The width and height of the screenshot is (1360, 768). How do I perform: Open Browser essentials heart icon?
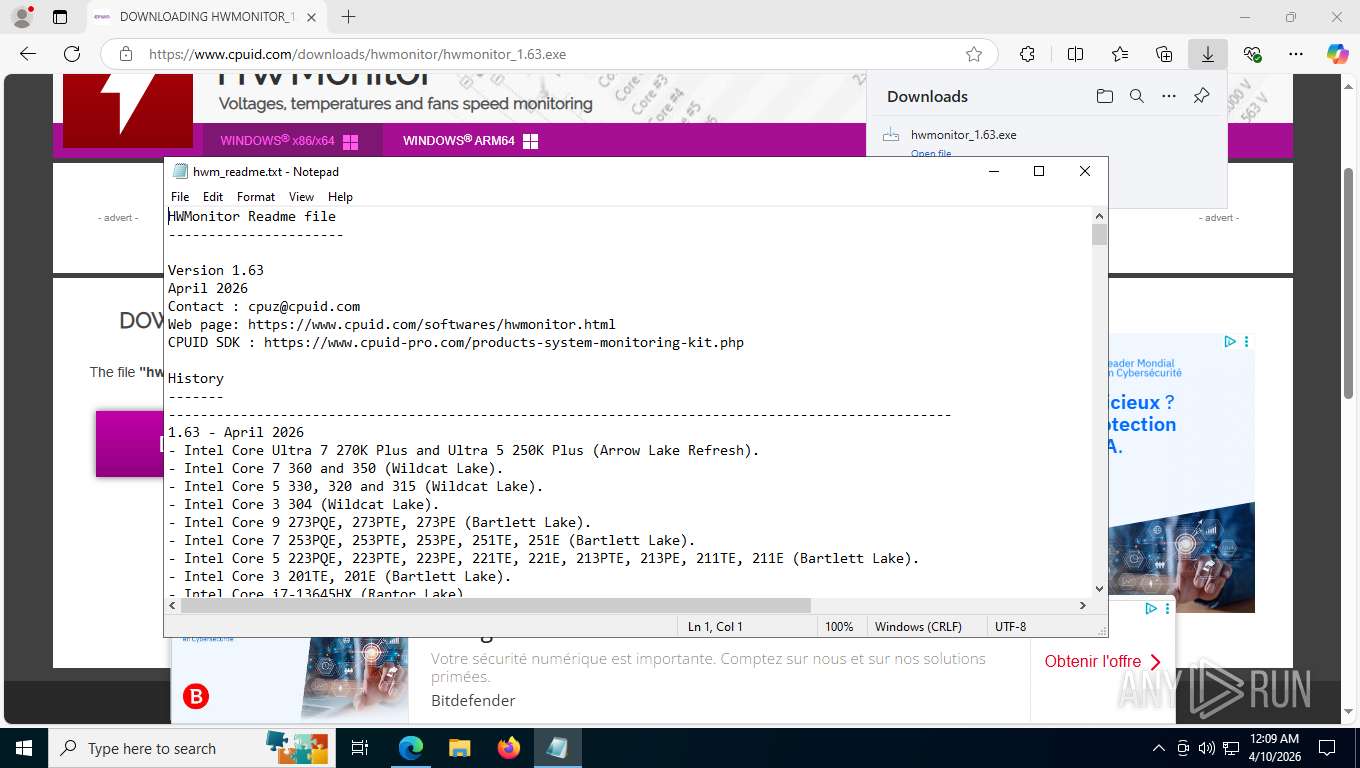point(1253,54)
